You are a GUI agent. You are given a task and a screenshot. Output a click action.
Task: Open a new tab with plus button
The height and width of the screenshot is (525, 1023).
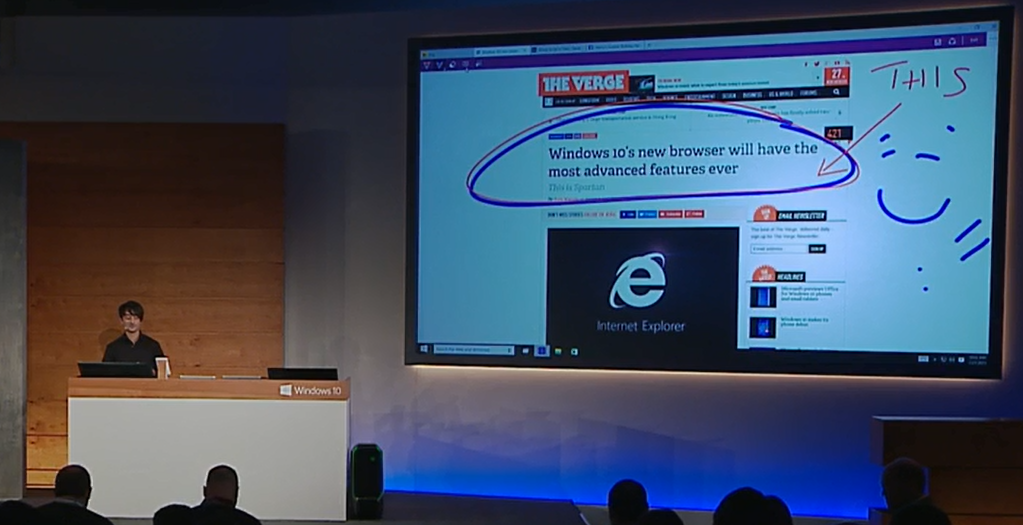point(649,45)
